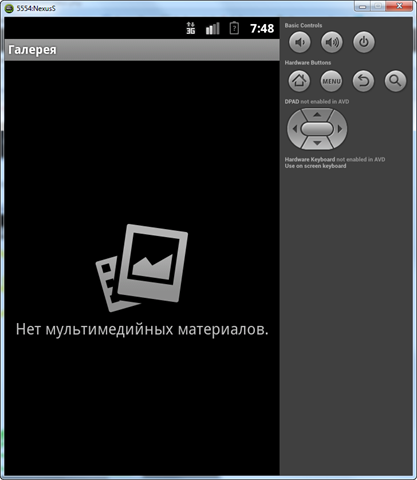Image resolution: width=417 pixels, height=480 pixels.
Task: Tap the Галерея title bar
Action: tap(142, 50)
